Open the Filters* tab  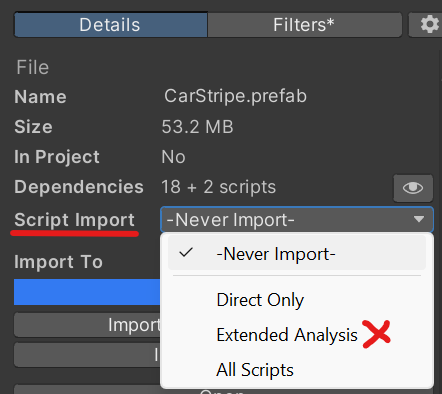pos(304,25)
